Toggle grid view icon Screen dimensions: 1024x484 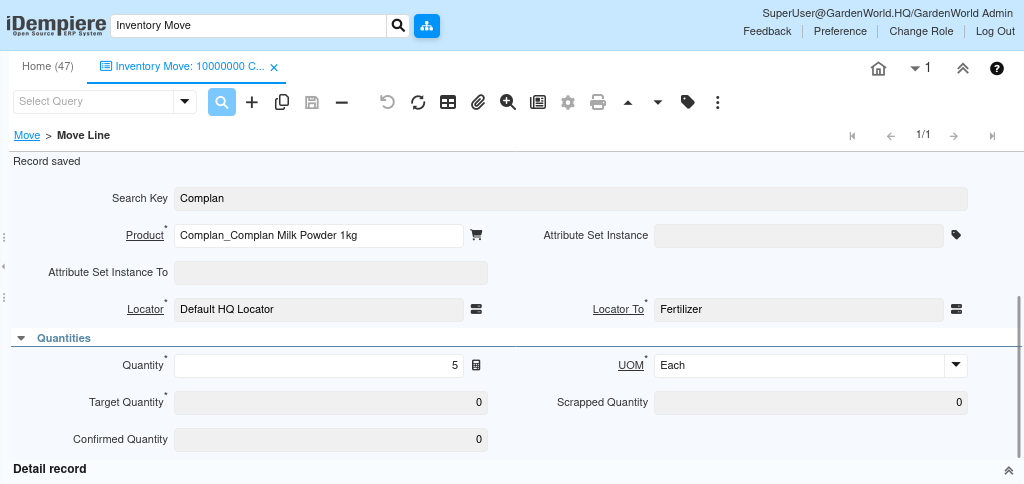448,102
